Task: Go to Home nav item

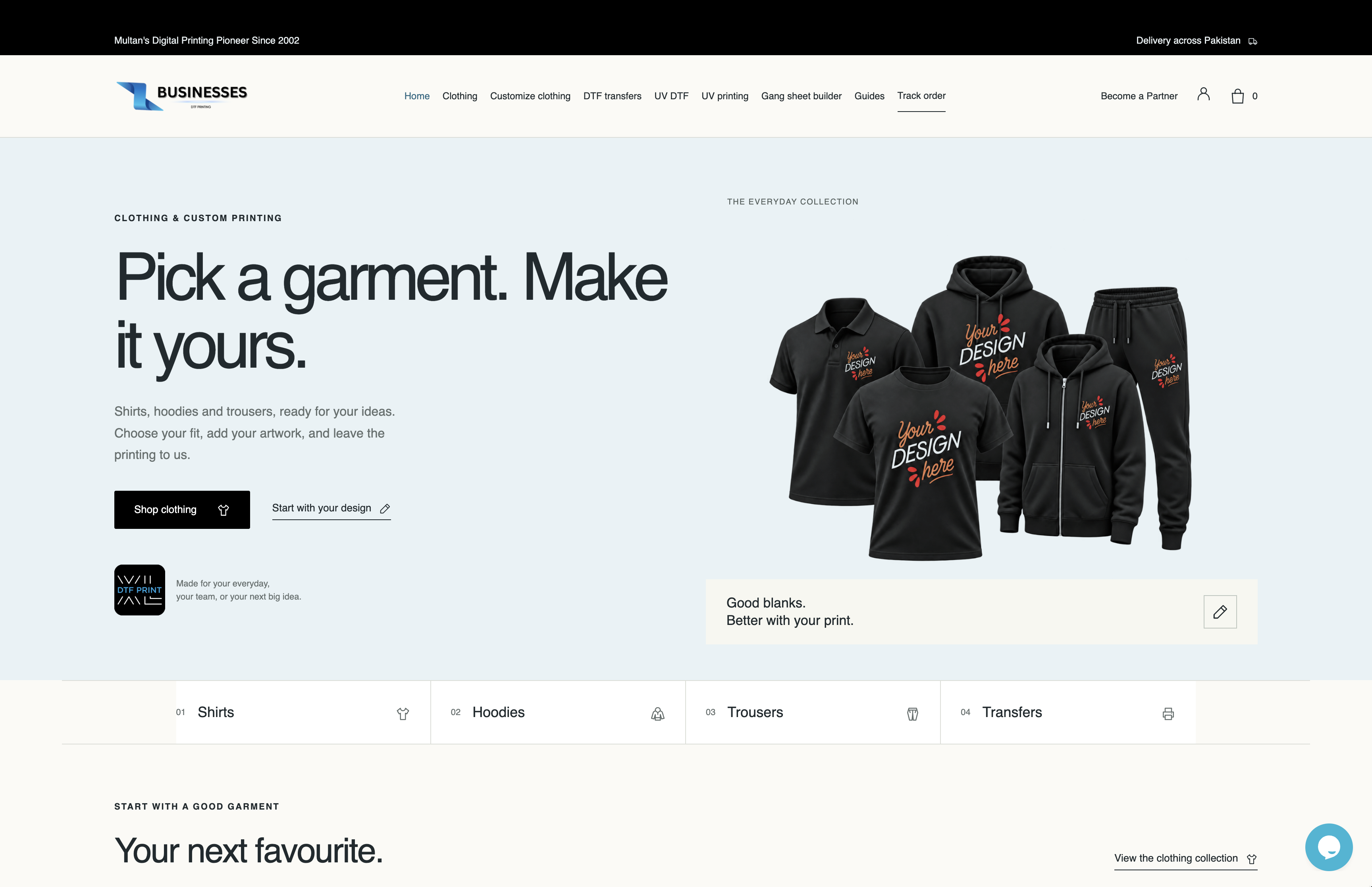Action: (x=417, y=96)
